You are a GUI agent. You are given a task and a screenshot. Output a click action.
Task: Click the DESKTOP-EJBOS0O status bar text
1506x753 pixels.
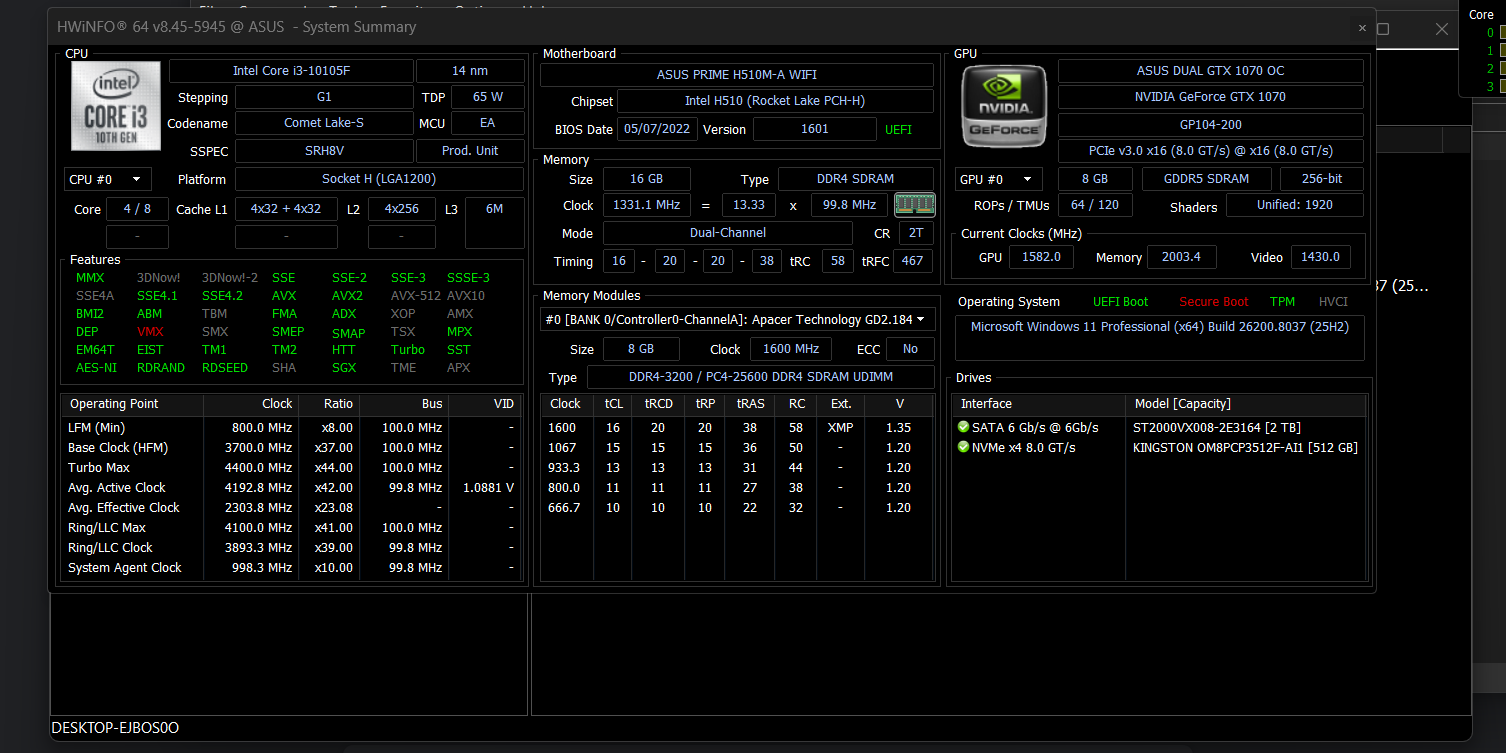click(x=115, y=728)
